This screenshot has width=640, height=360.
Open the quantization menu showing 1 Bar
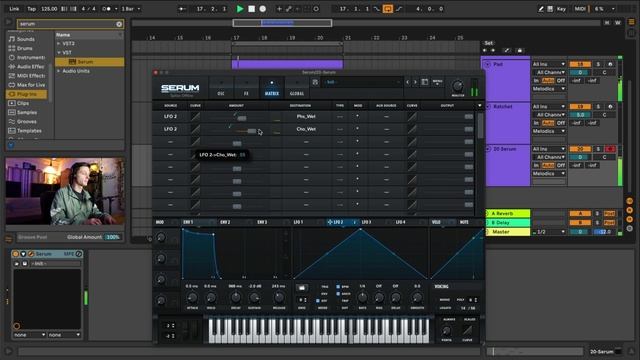coord(131,9)
